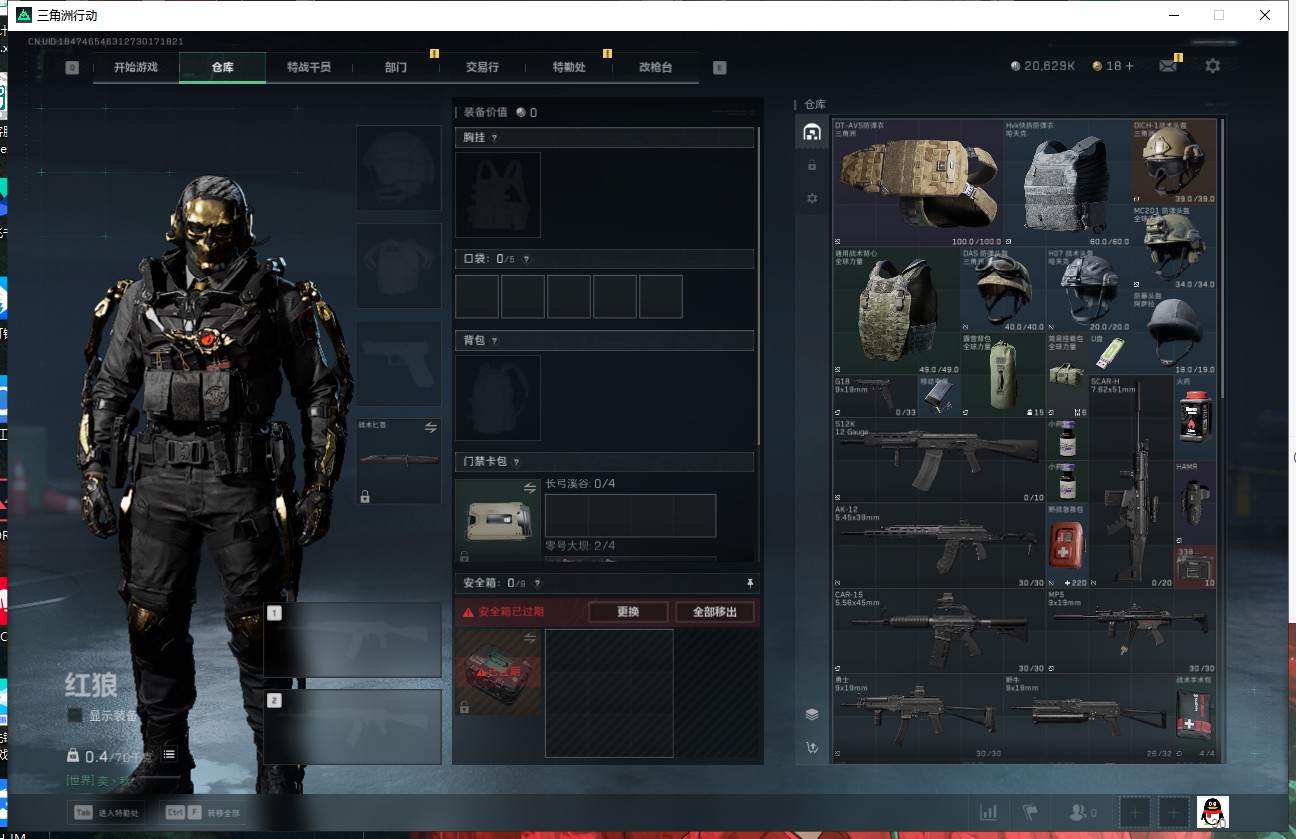Screen dimensions: 1296x839
Task: Select the empty body armor slot
Action: pyautogui.click(x=399, y=265)
